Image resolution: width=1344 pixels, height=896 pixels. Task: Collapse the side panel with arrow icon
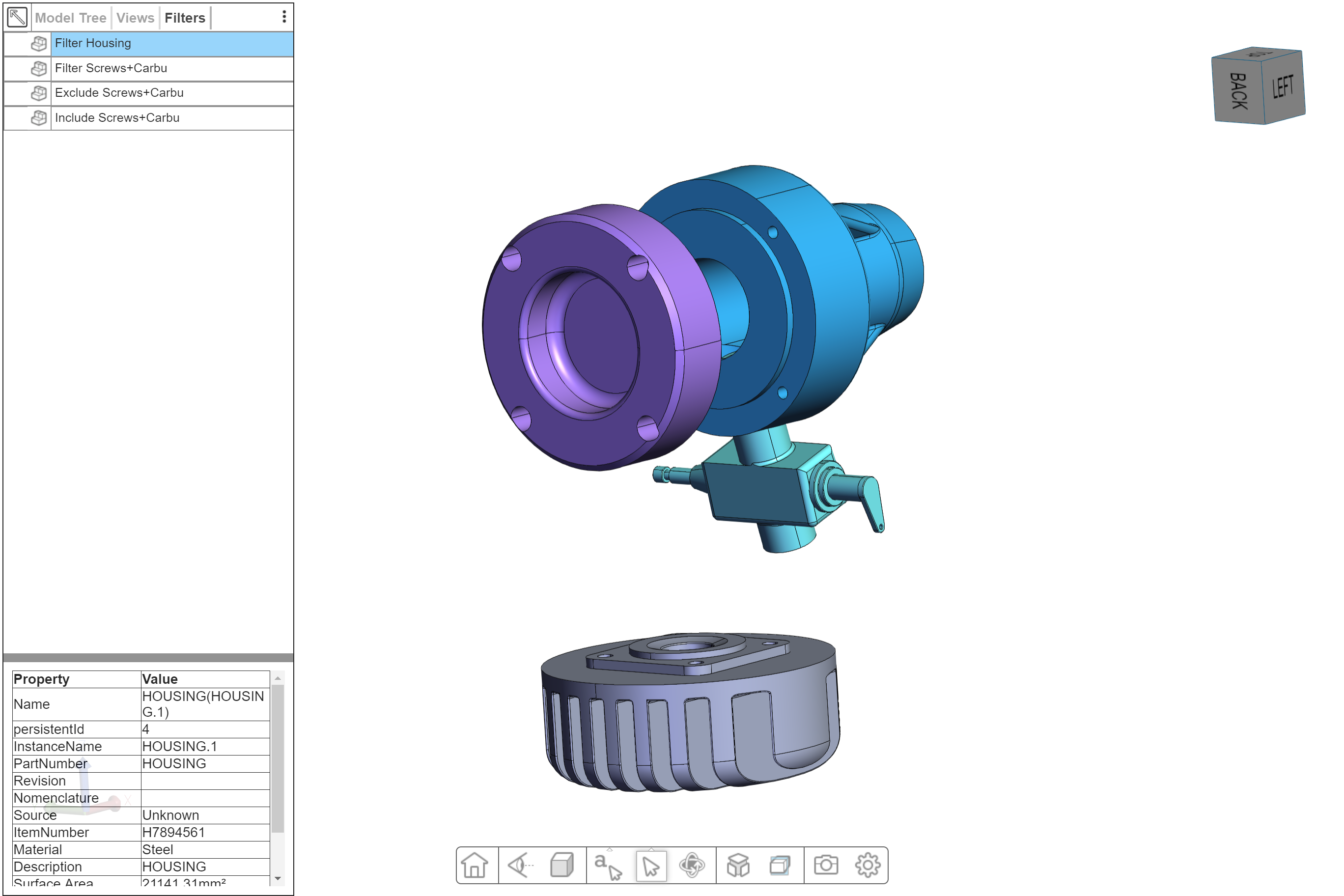click(x=17, y=17)
